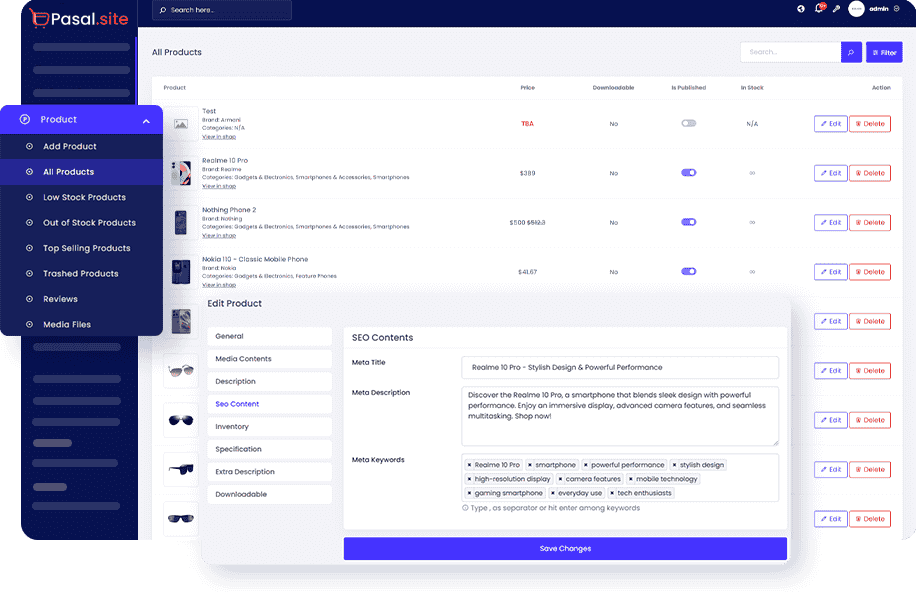
Task: Follow 'View in shop' under Nothing Phone 2
Action: (x=219, y=235)
